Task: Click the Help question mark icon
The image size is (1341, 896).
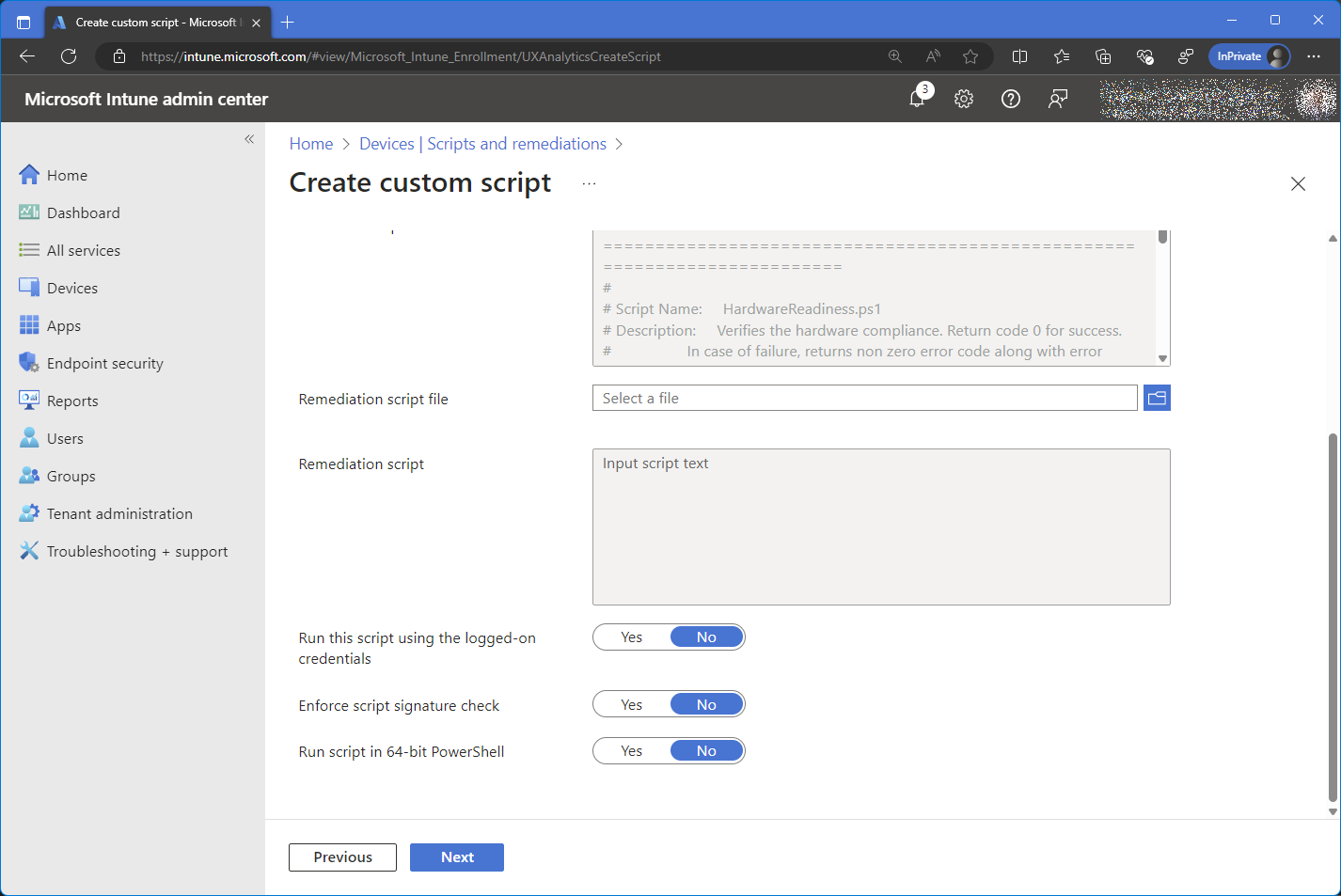Action: 1011,99
